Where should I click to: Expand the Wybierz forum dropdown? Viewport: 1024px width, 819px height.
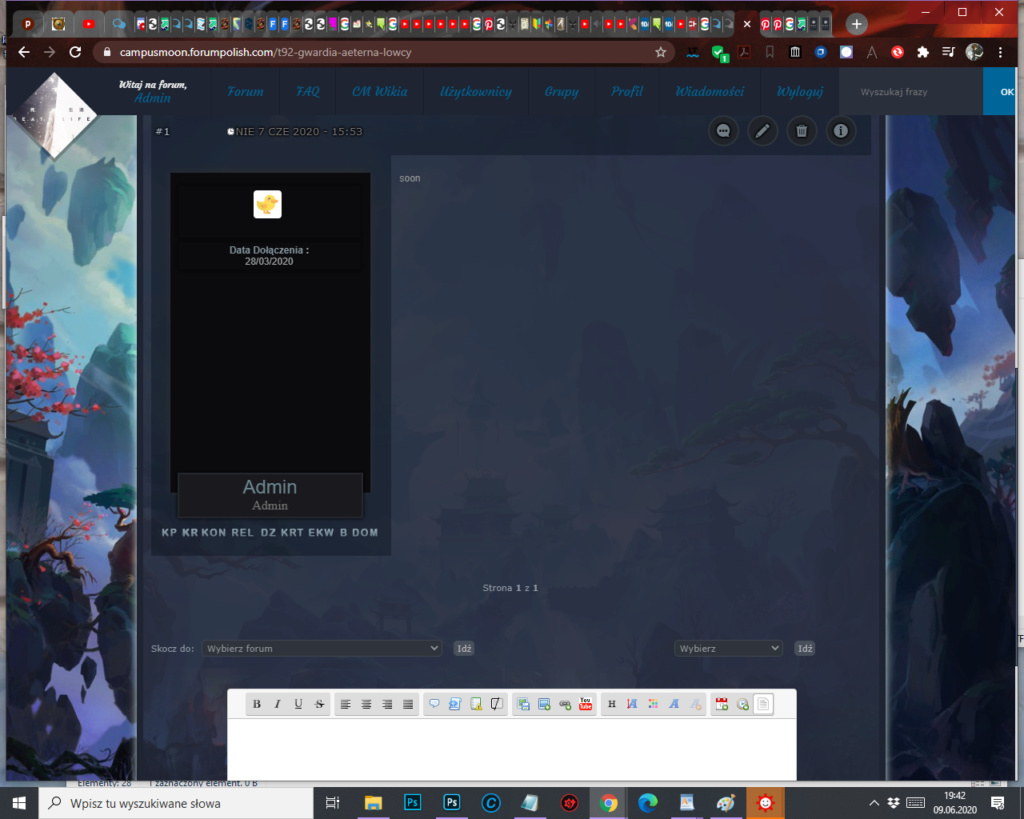322,649
